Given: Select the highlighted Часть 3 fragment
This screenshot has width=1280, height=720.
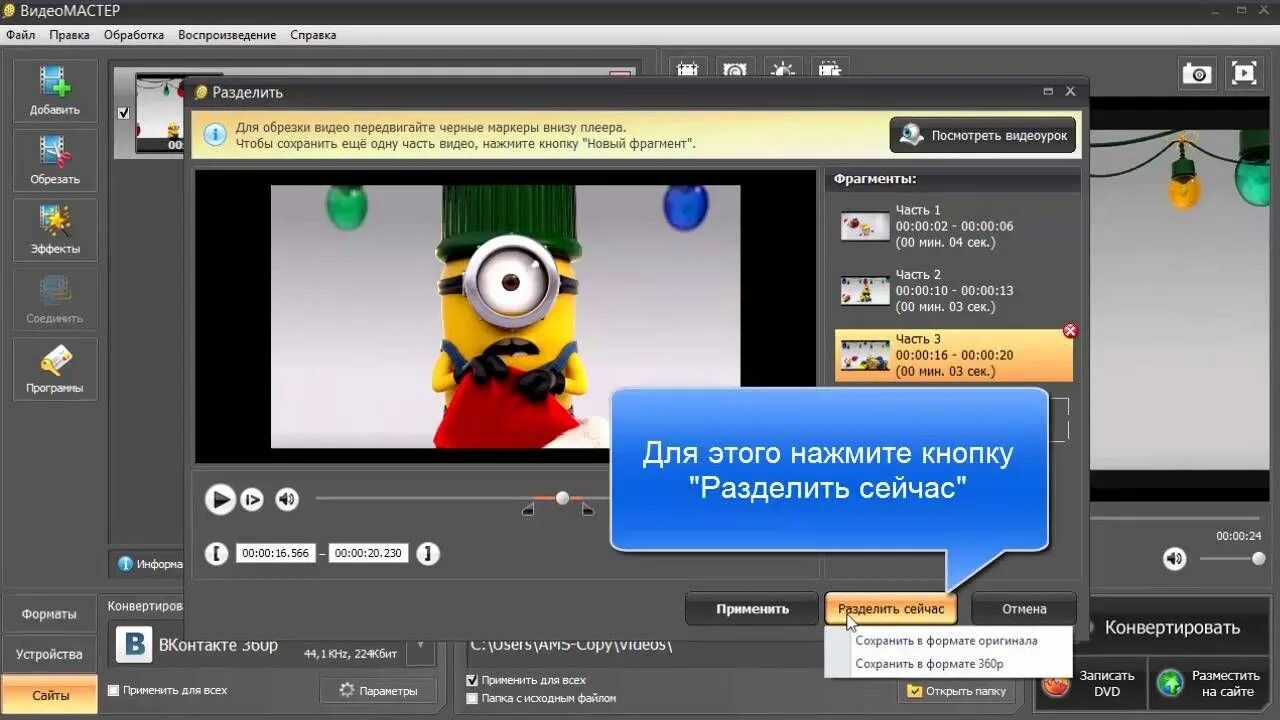Looking at the screenshot, I should pyautogui.click(x=954, y=355).
